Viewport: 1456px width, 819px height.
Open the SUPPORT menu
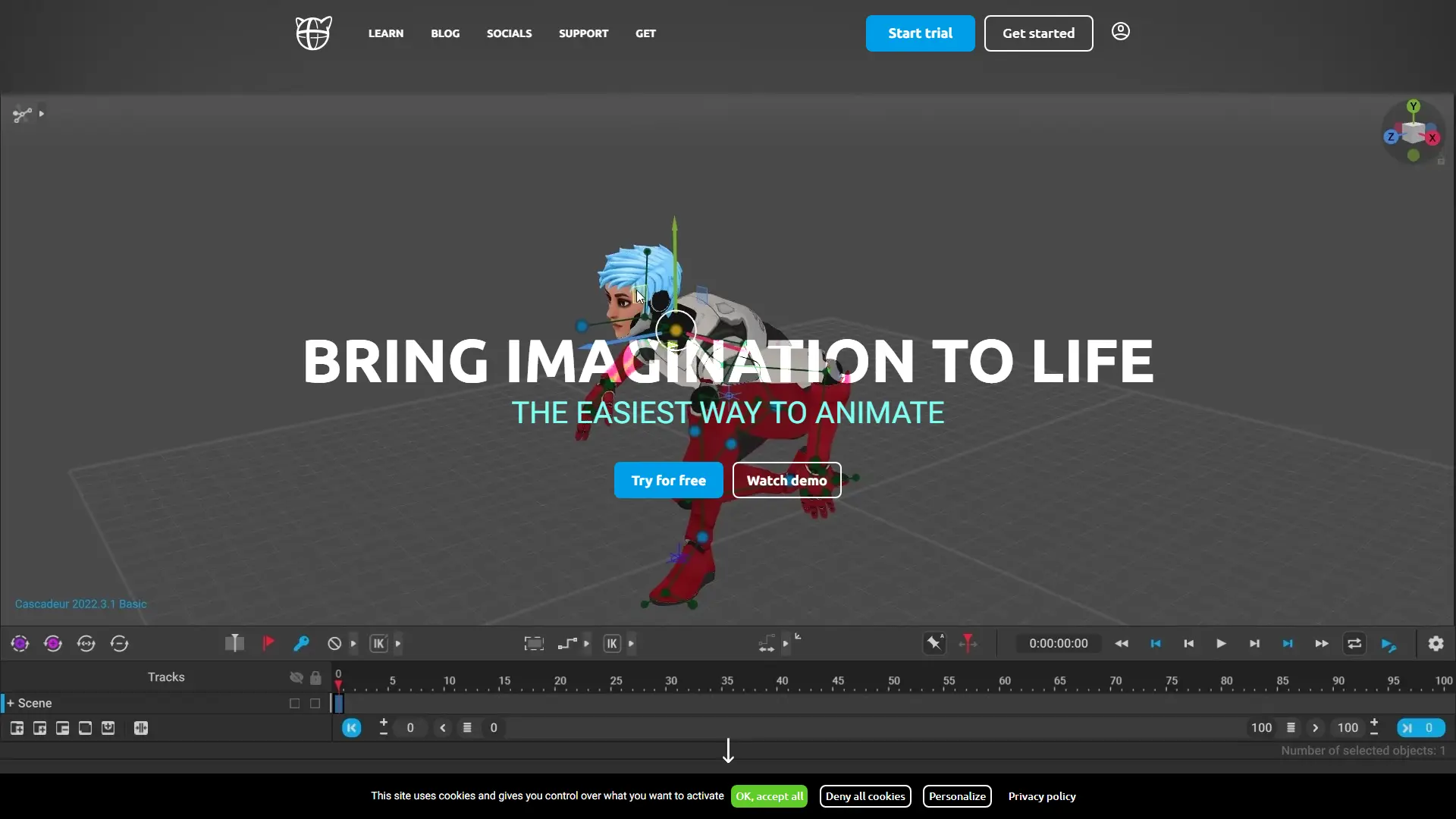point(583,33)
